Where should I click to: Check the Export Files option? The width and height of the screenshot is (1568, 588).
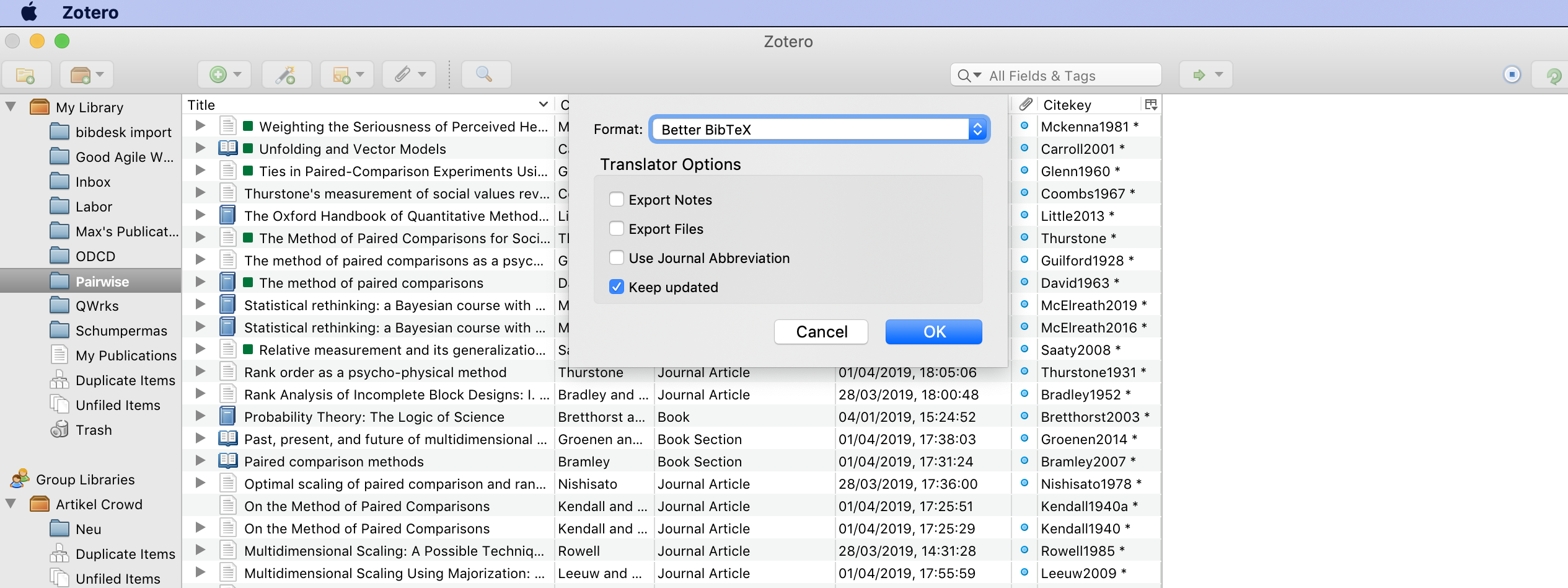click(x=616, y=228)
